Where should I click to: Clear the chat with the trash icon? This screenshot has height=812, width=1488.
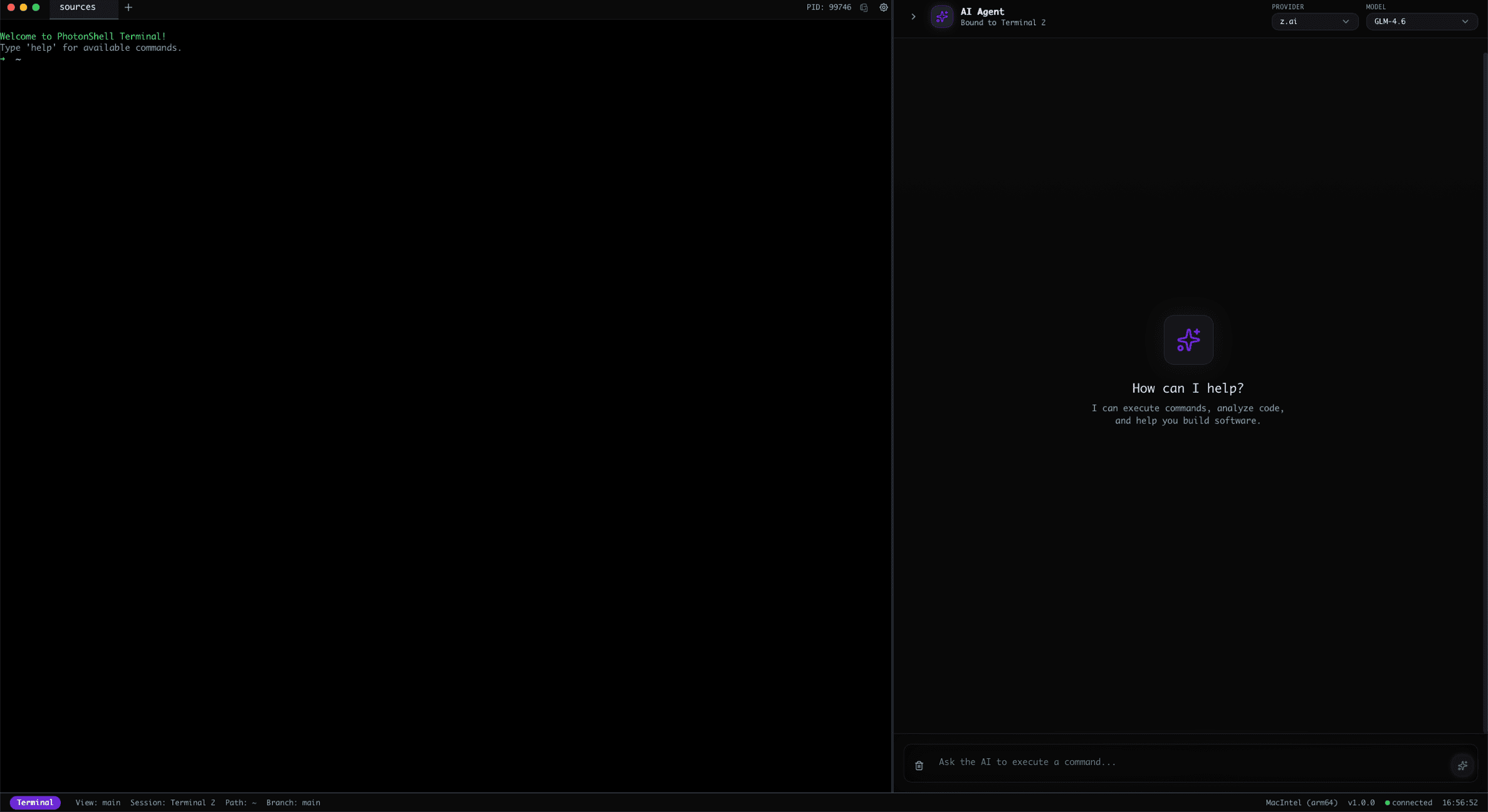(918, 766)
